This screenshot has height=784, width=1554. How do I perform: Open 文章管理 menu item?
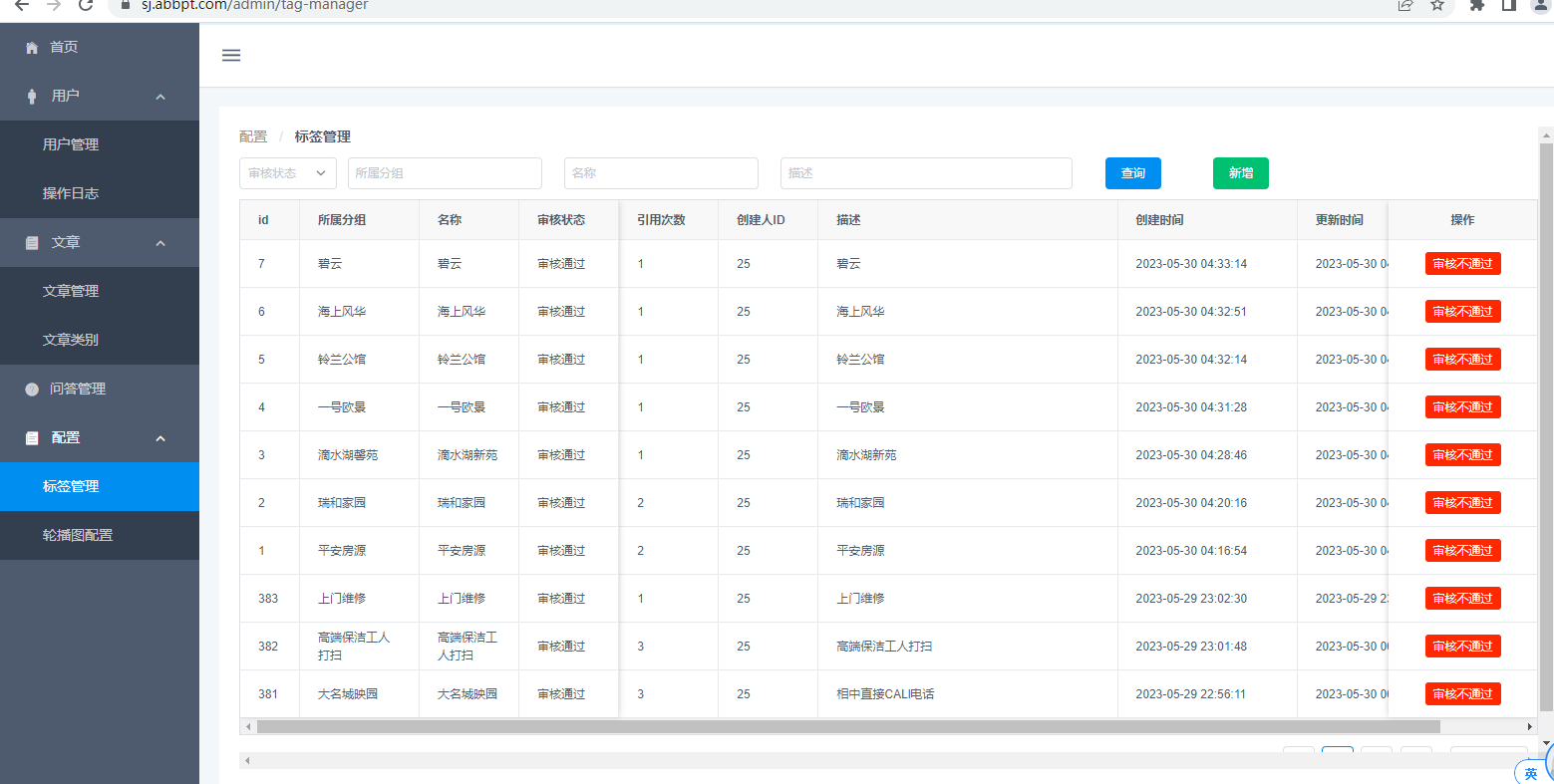point(100,291)
